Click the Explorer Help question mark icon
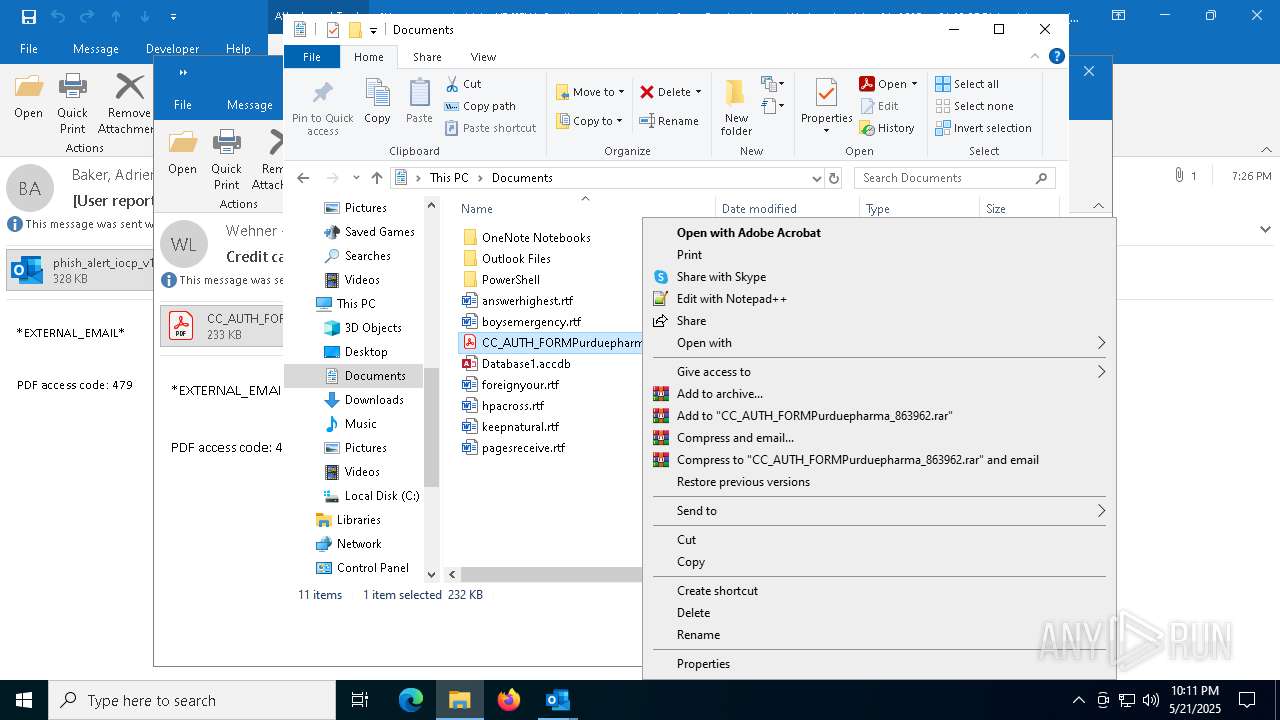The height and width of the screenshot is (720, 1280). click(1056, 57)
